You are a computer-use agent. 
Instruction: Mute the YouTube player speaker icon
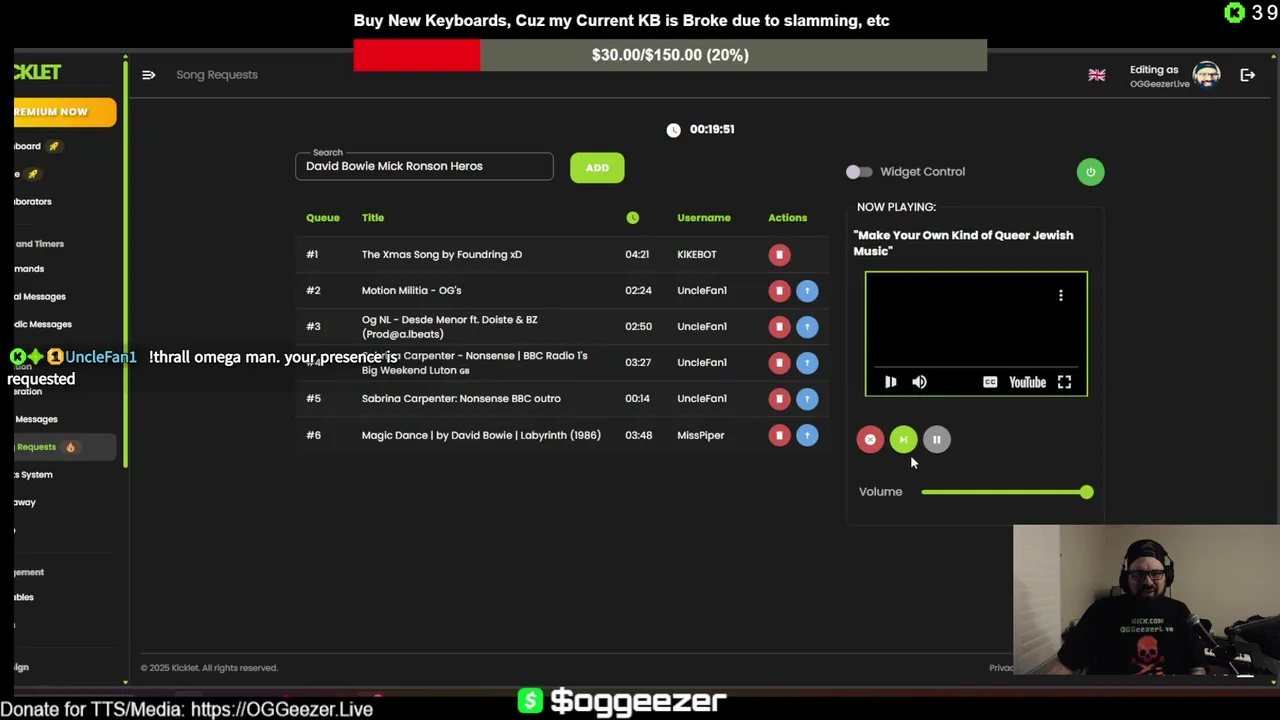919,382
